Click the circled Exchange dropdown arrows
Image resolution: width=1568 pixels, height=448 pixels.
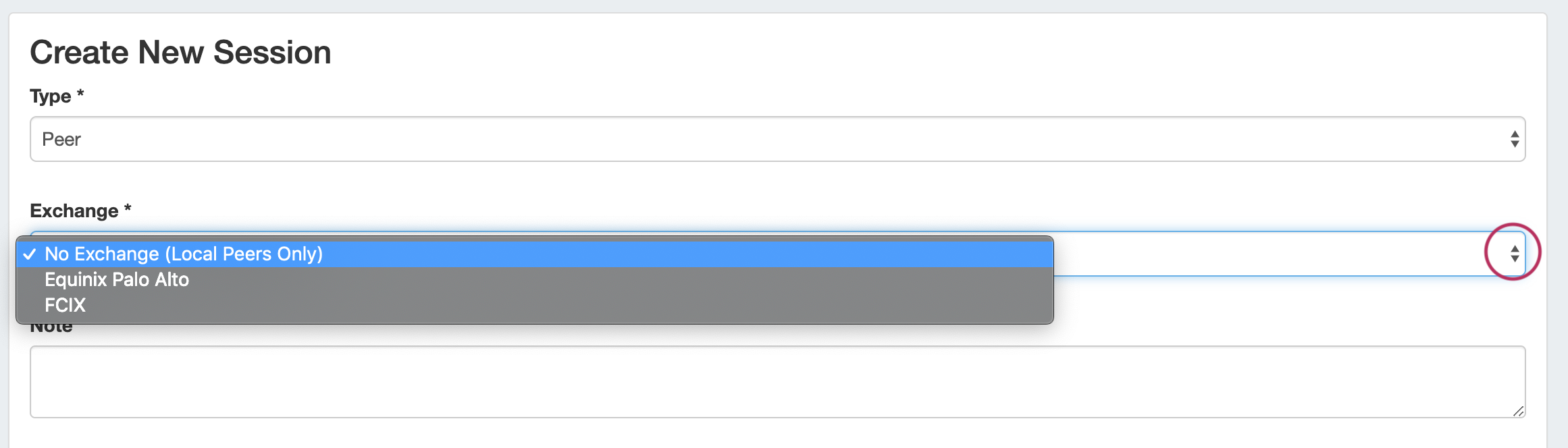1515,254
